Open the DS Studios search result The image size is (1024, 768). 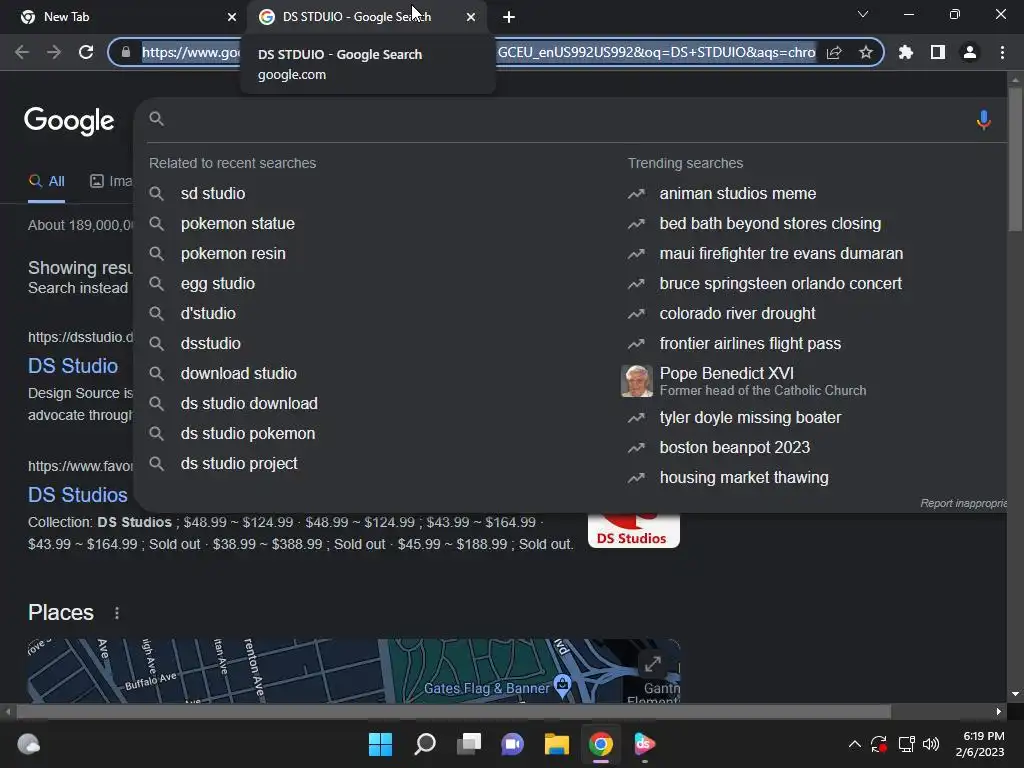click(78, 495)
